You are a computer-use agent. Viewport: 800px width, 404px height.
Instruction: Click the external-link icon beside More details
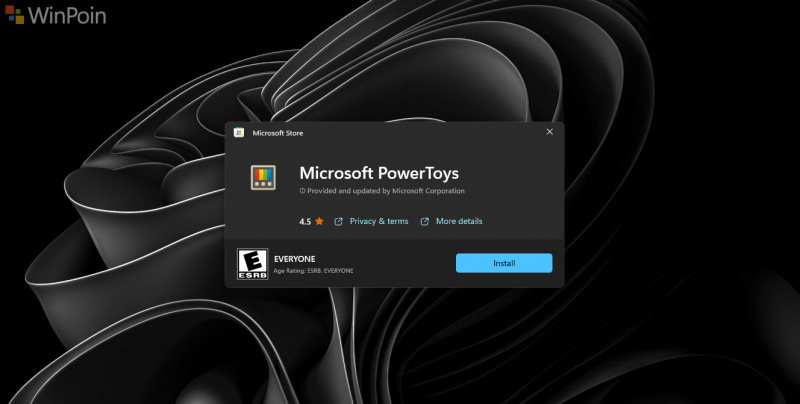pyautogui.click(x=424, y=221)
